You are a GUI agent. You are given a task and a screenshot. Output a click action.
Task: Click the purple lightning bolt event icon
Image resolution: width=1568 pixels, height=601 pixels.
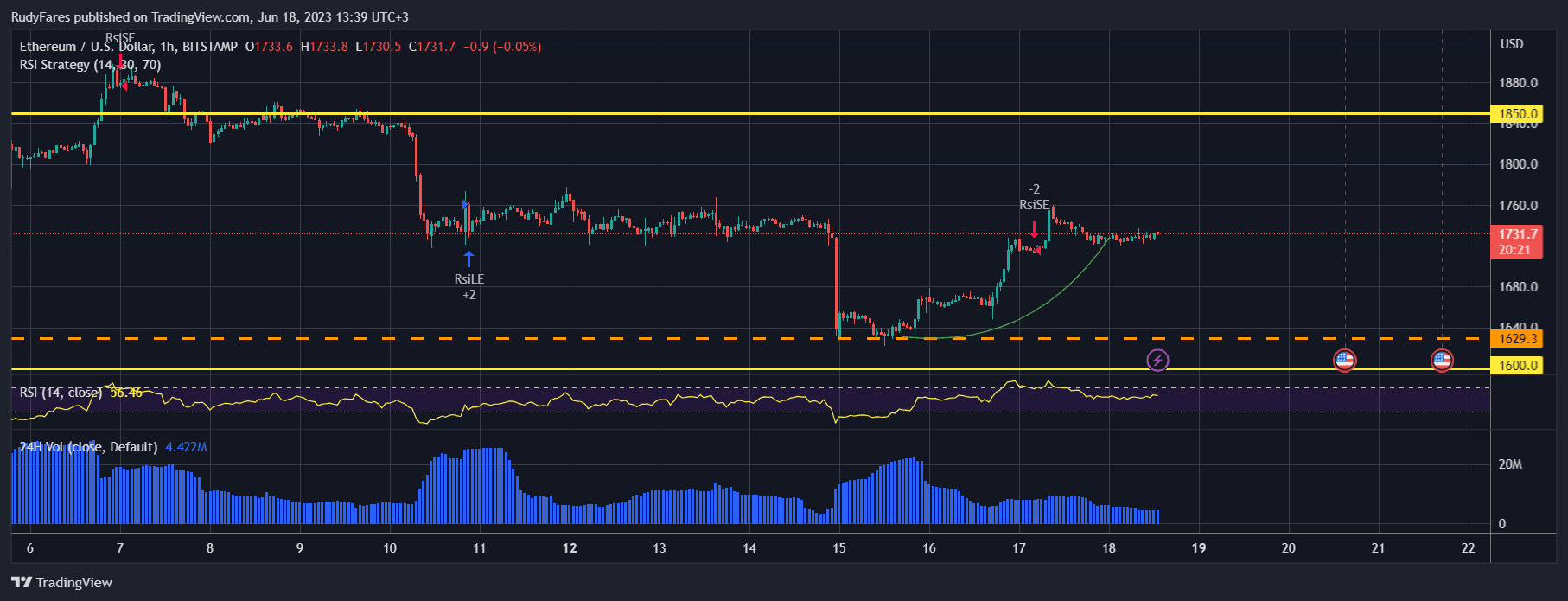click(x=1157, y=360)
